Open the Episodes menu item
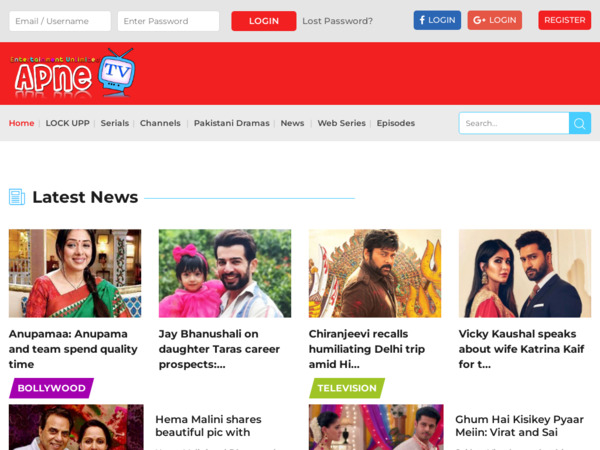This screenshot has height=450, width=600. pos(396,123)
